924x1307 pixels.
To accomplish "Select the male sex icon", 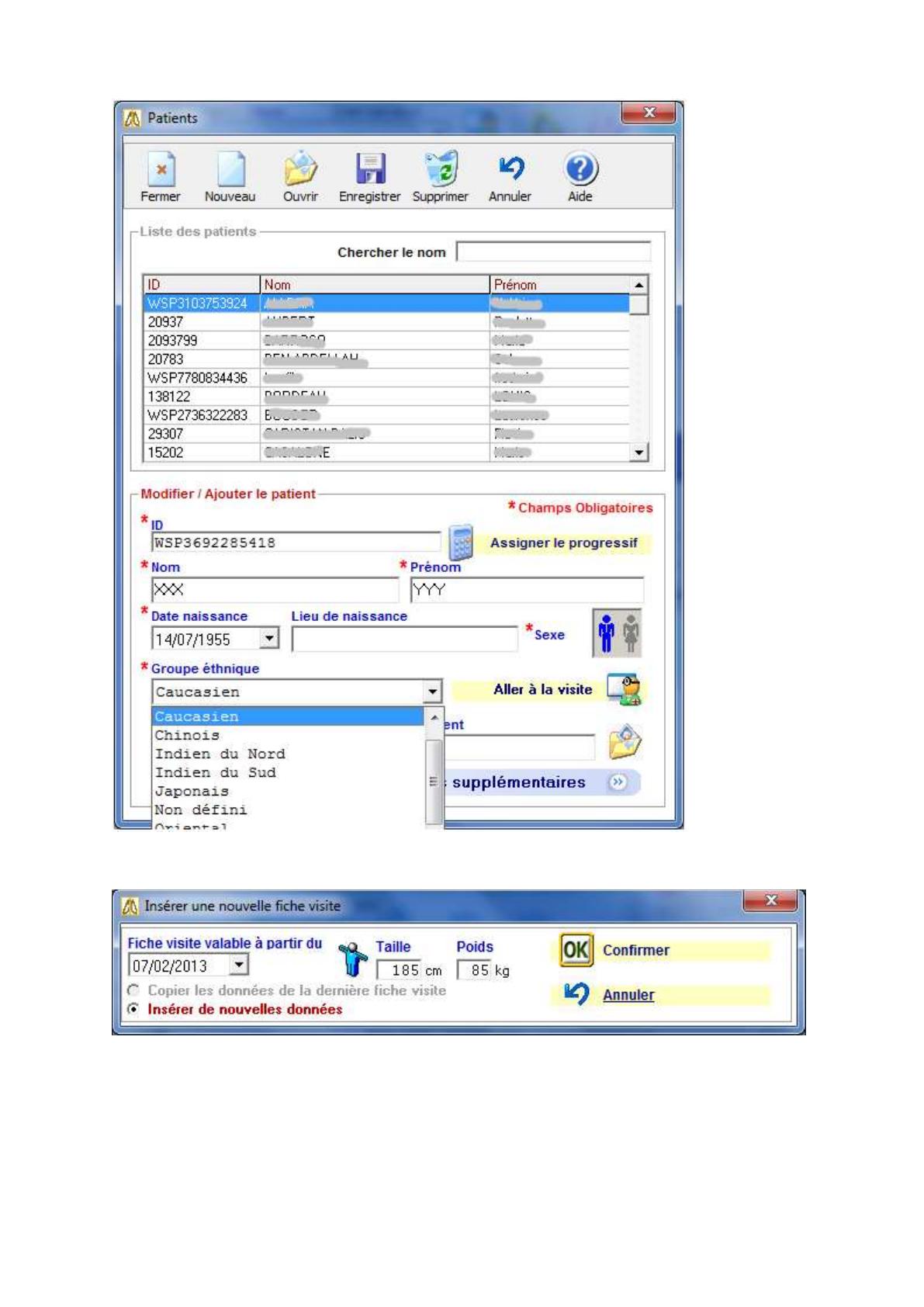I will pyautogui.click(x=606, y=633).
